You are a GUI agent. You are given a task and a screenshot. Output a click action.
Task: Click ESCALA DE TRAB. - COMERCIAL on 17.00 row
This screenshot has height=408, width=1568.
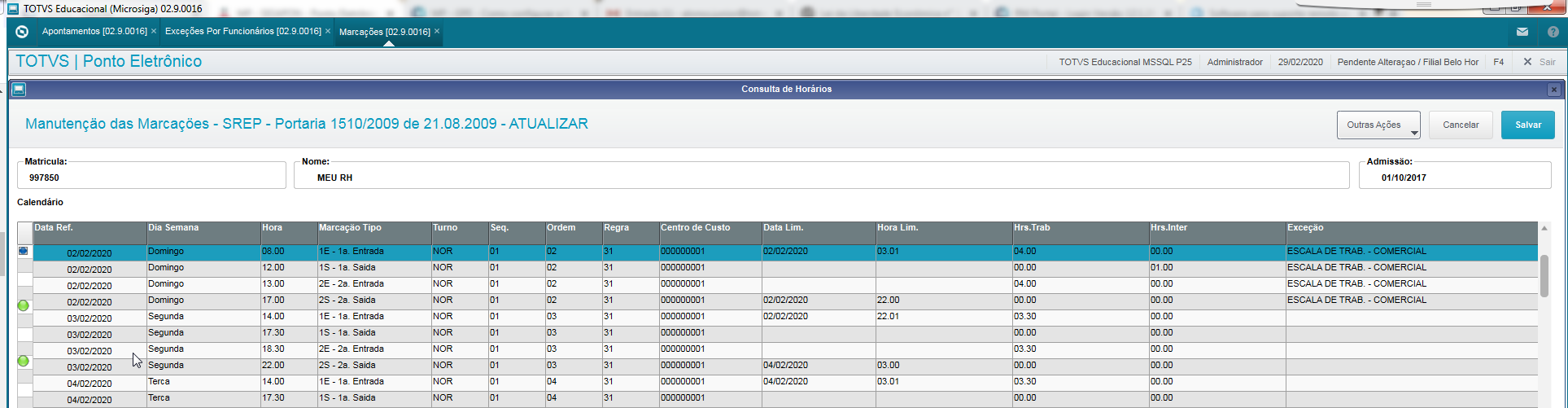[x=1412, y=301]
